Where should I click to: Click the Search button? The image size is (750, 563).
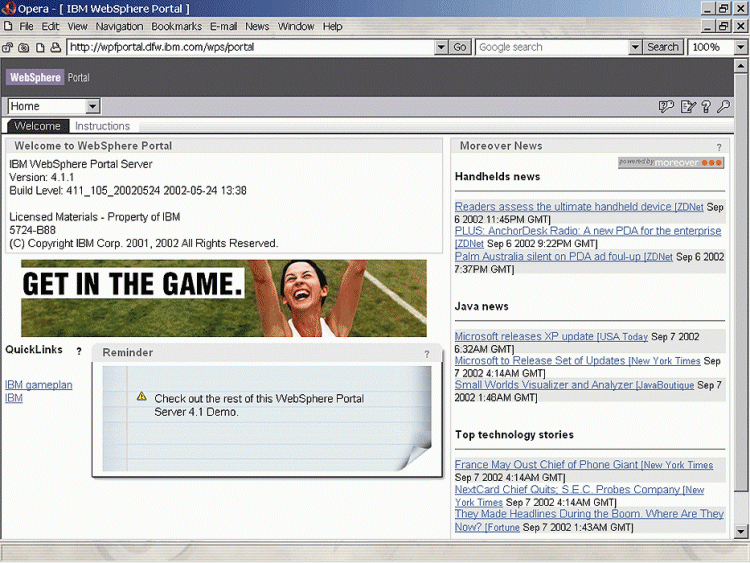662,47
